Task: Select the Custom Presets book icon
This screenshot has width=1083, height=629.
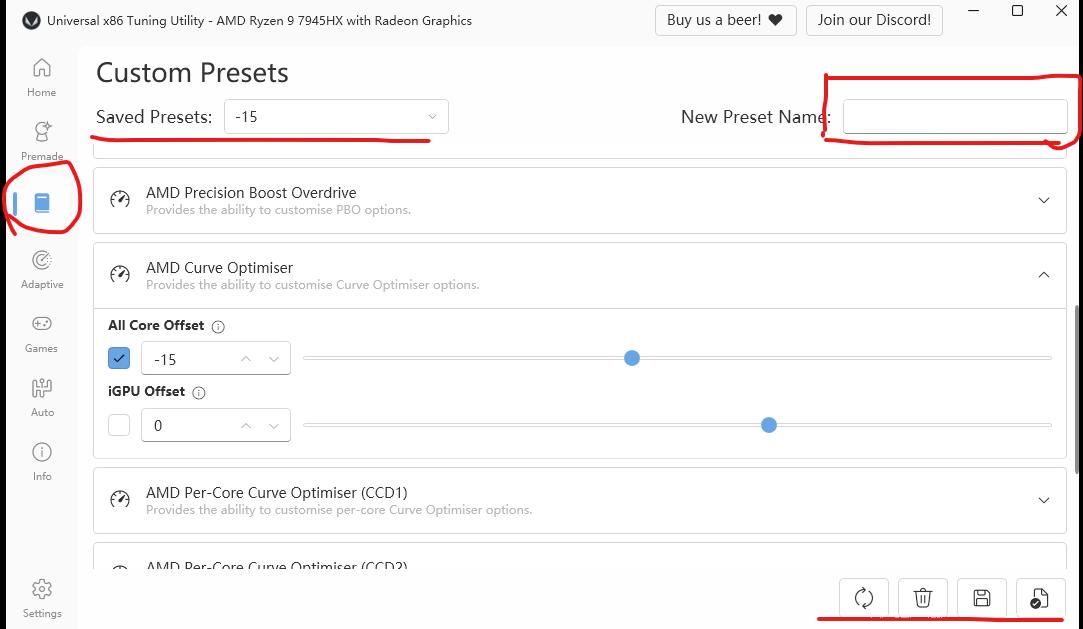Action: tap(42, 203)
